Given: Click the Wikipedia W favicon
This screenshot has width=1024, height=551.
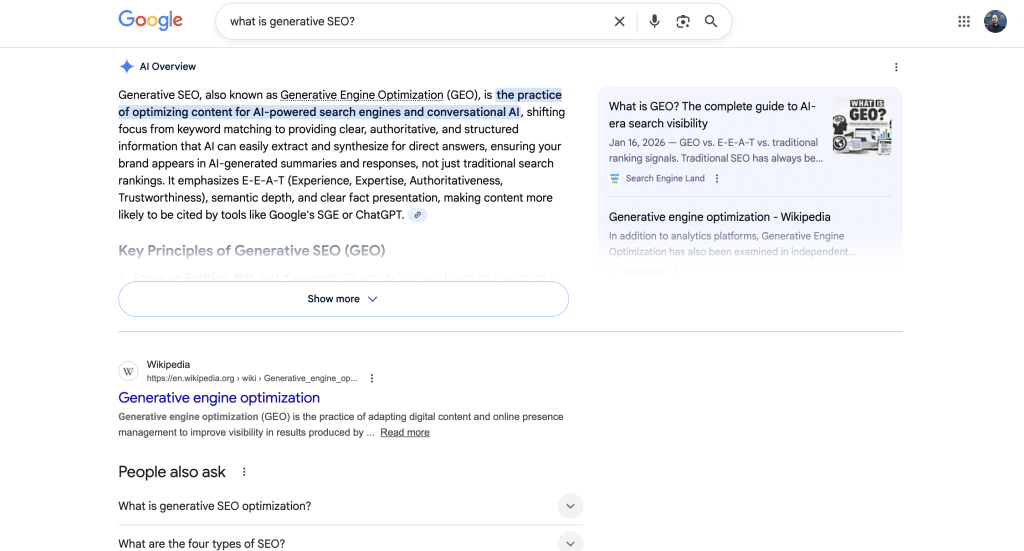Looking at the screenshot, I should pyautogui.click(x=129, y=371).
